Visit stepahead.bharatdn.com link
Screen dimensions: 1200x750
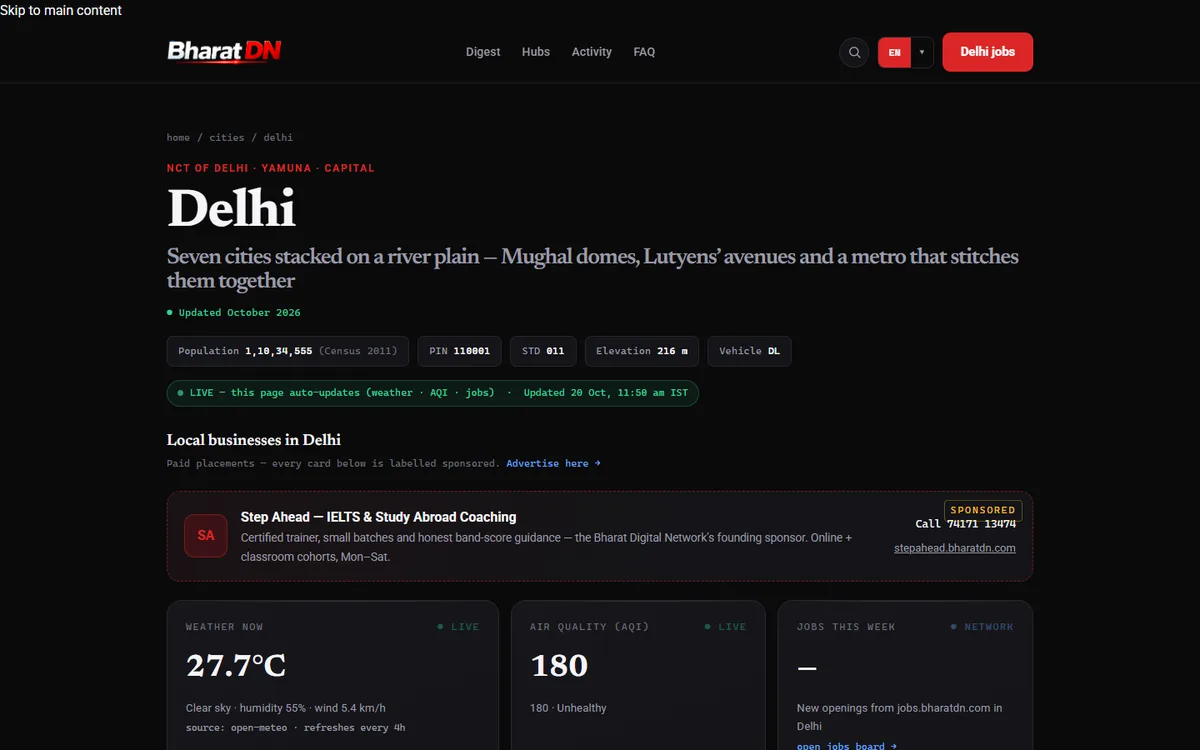click(955, 548)
